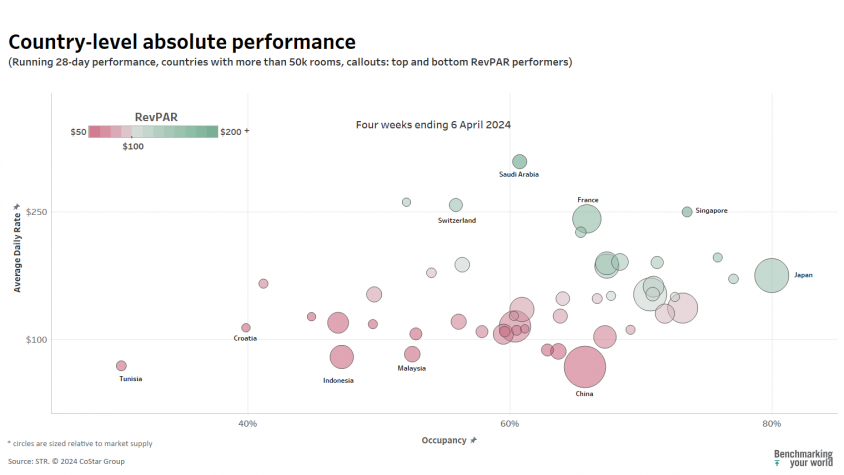Select the large China bubble
Screen dimensions: 844x475
(585, 367)
